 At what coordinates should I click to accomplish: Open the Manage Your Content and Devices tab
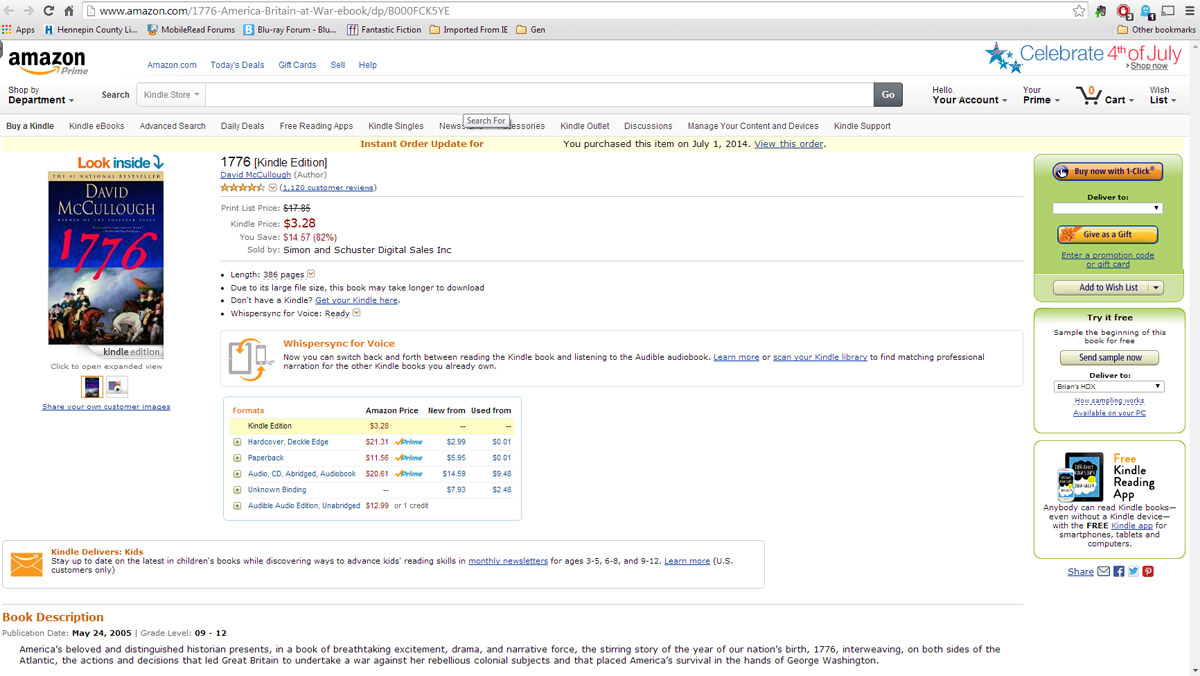point(753,126)
